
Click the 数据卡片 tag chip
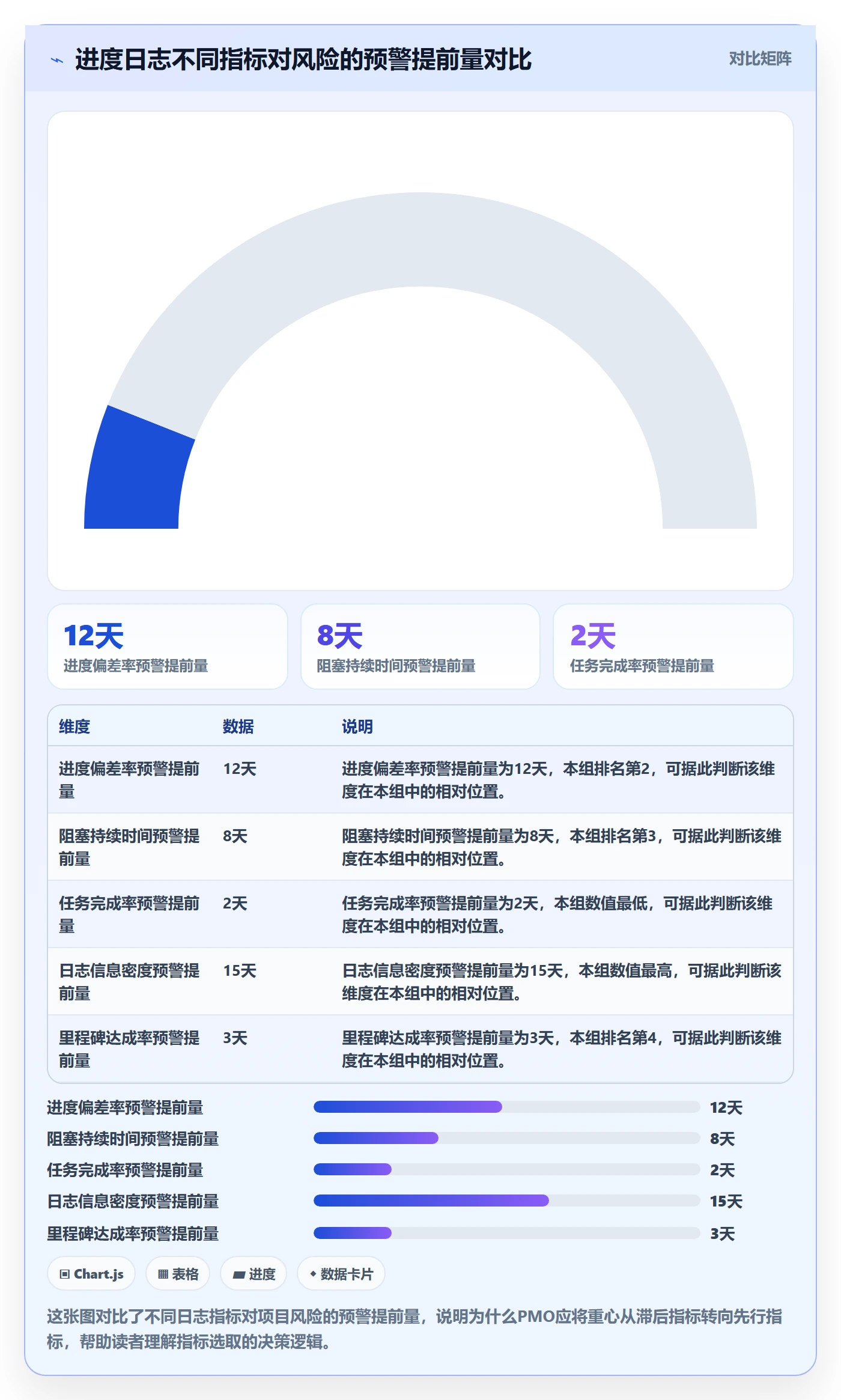[341, 1274]
